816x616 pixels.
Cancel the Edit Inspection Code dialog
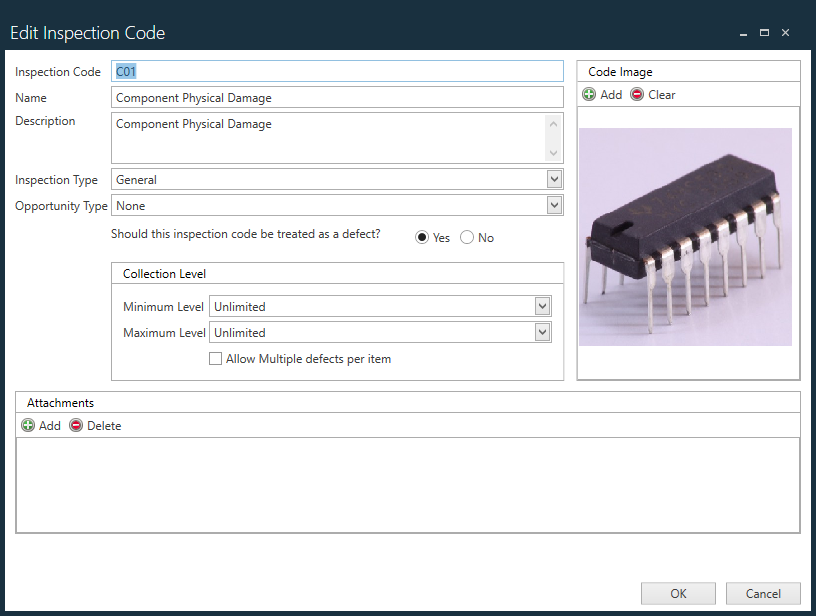click(x=763, y=593)
